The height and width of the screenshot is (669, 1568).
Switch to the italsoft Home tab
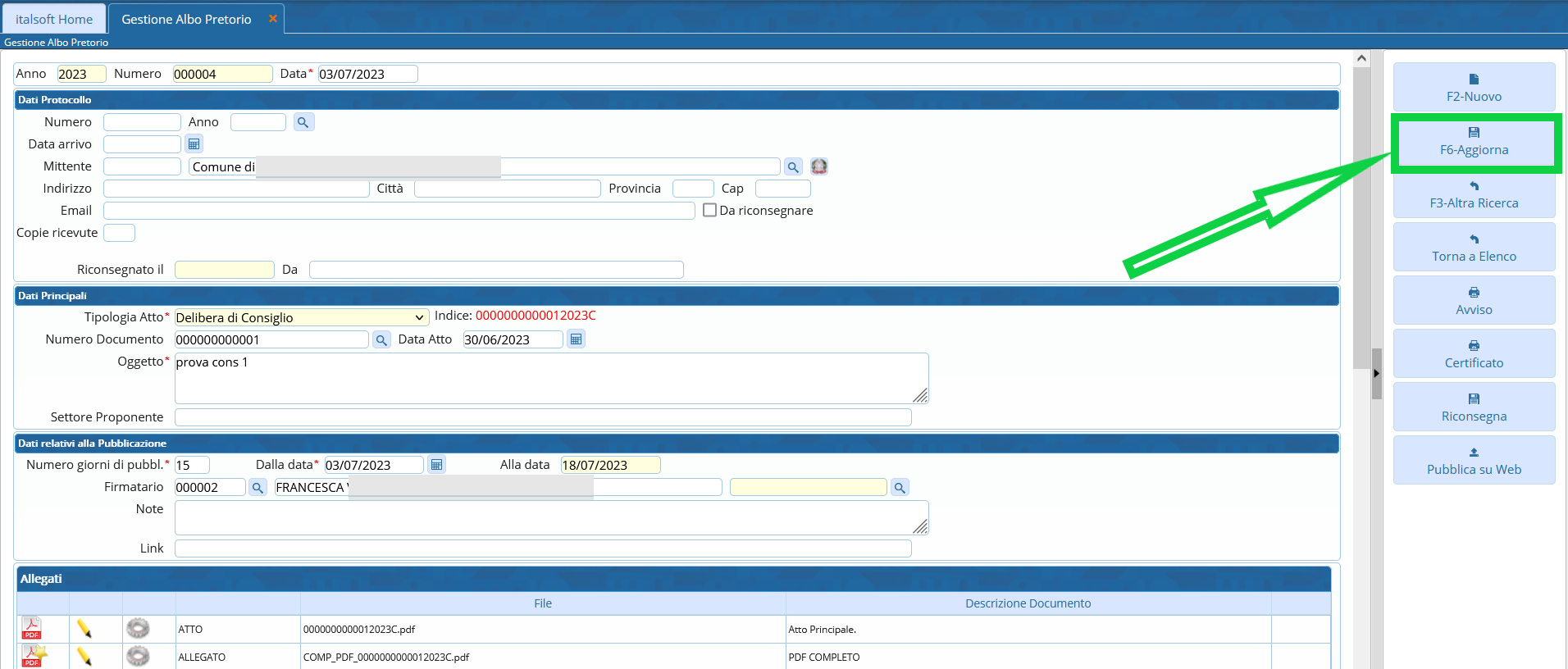tap(54, 19)
